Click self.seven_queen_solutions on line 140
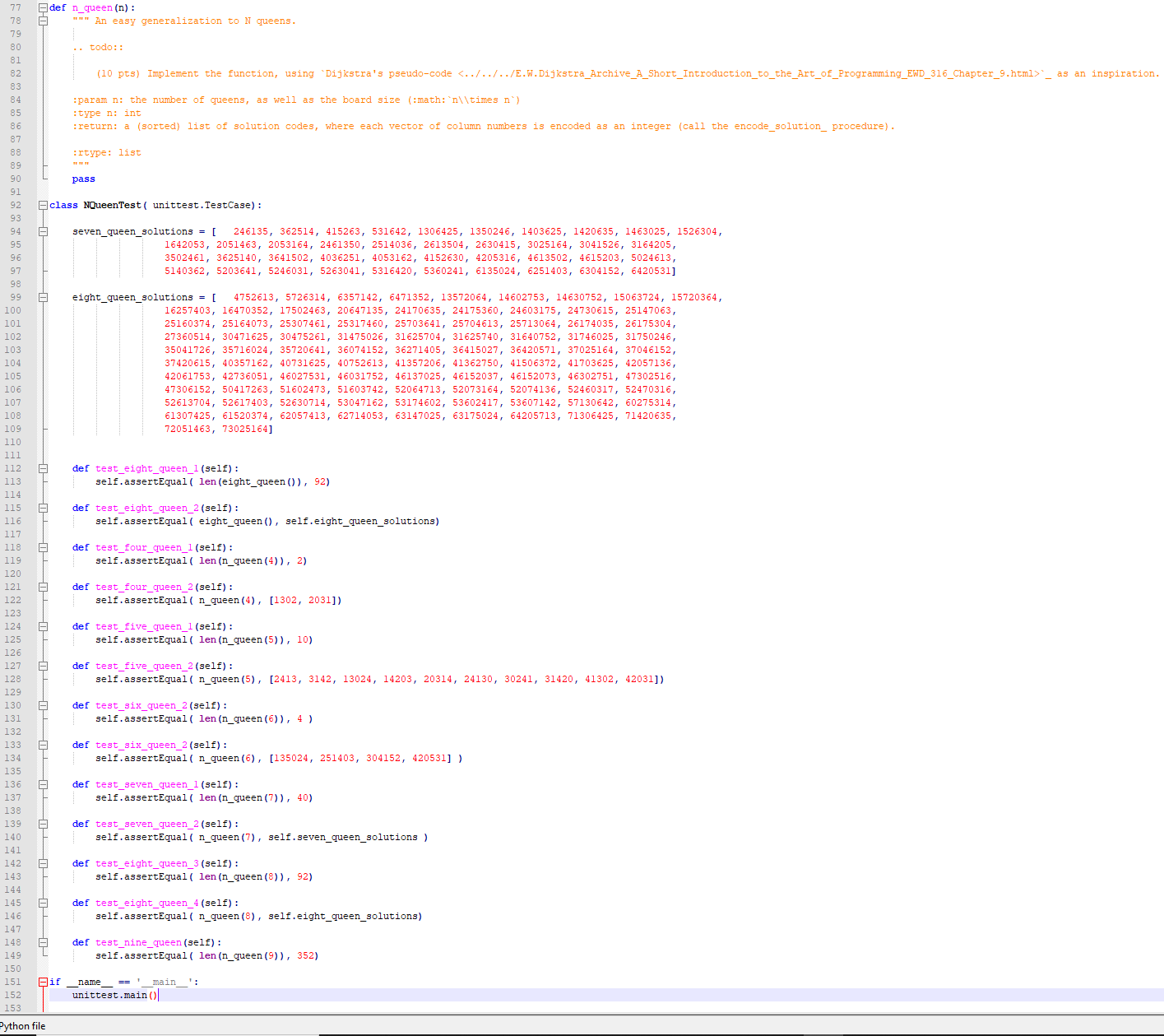The width and height of the screenshot is (1164, 1036). click(x=343, y=837)
